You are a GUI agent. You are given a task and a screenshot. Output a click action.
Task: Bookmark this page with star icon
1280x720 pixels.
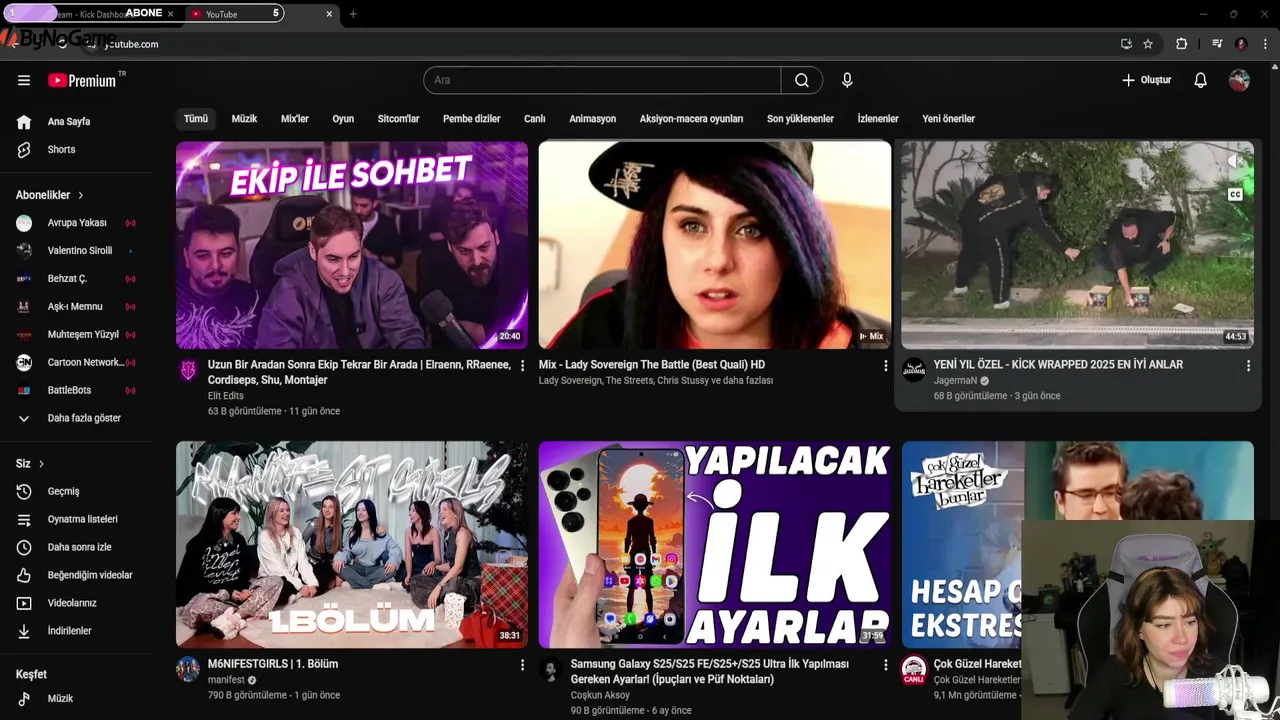[1148, 44]
